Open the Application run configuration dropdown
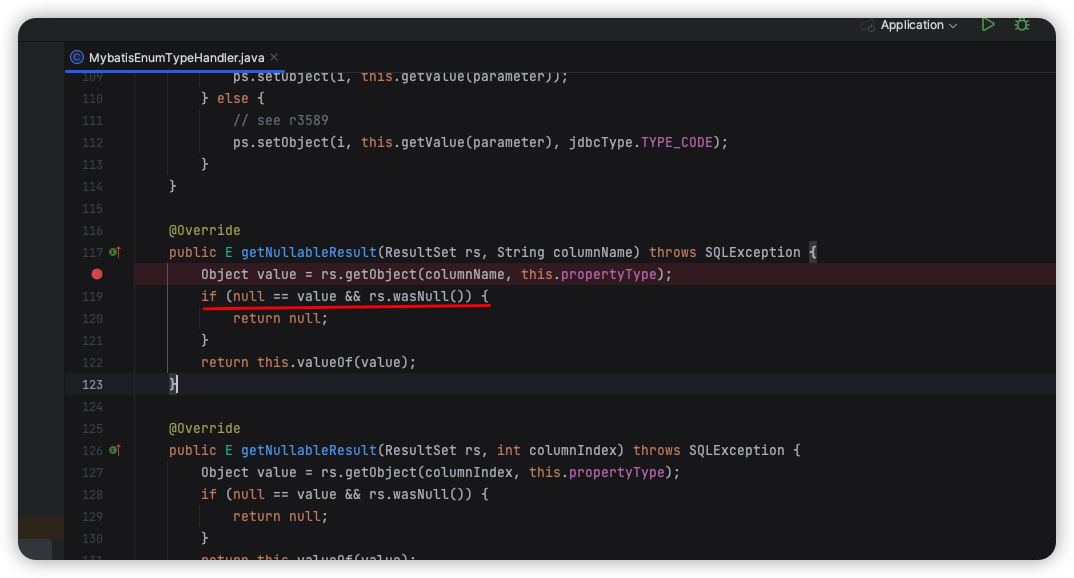This screenshot has width=1074, height=578. pyautogui.click(x=918, y=25)
